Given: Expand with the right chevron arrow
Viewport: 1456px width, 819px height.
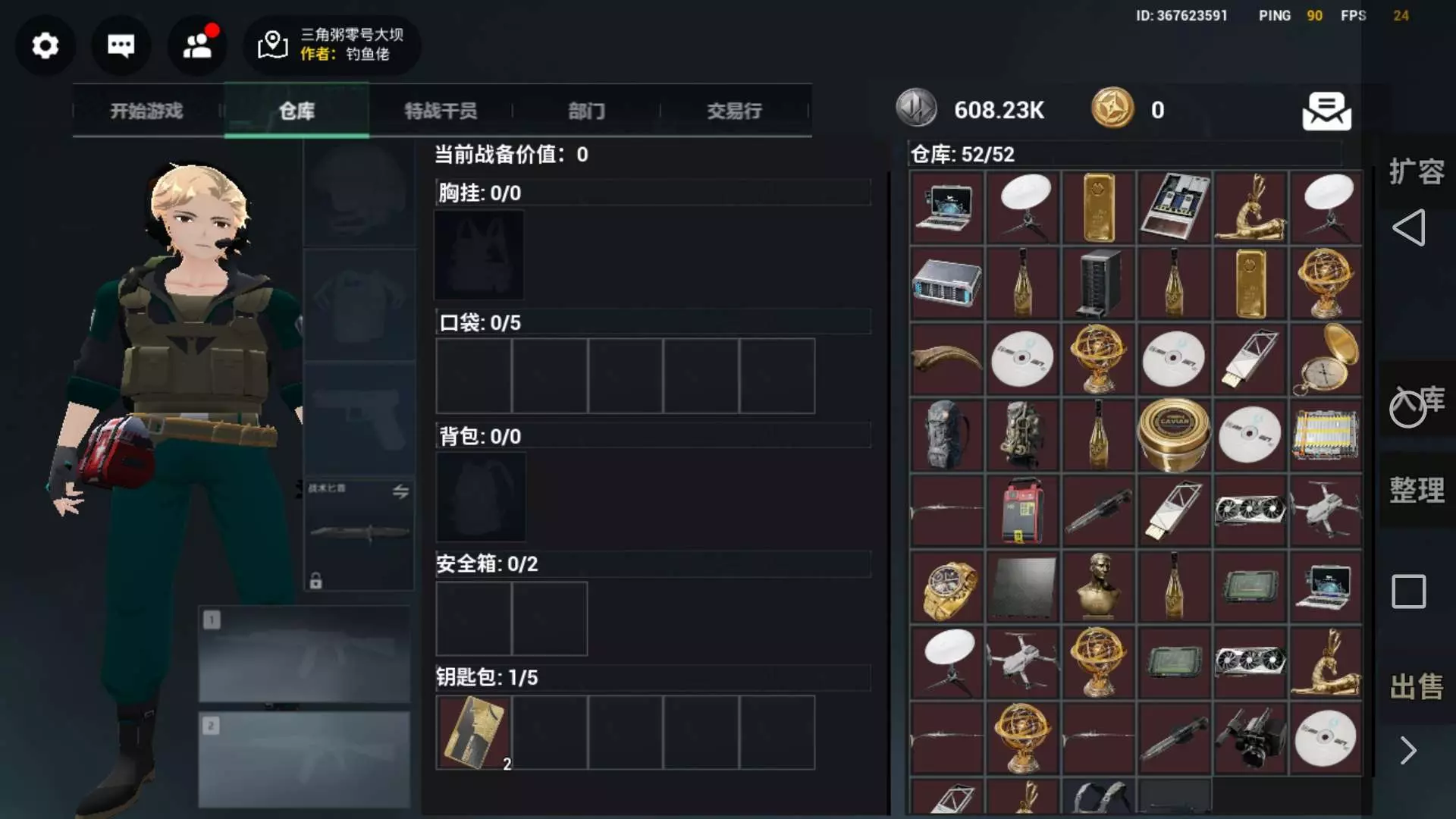Looking at the screenshot, I should (x=1408, y=751).
